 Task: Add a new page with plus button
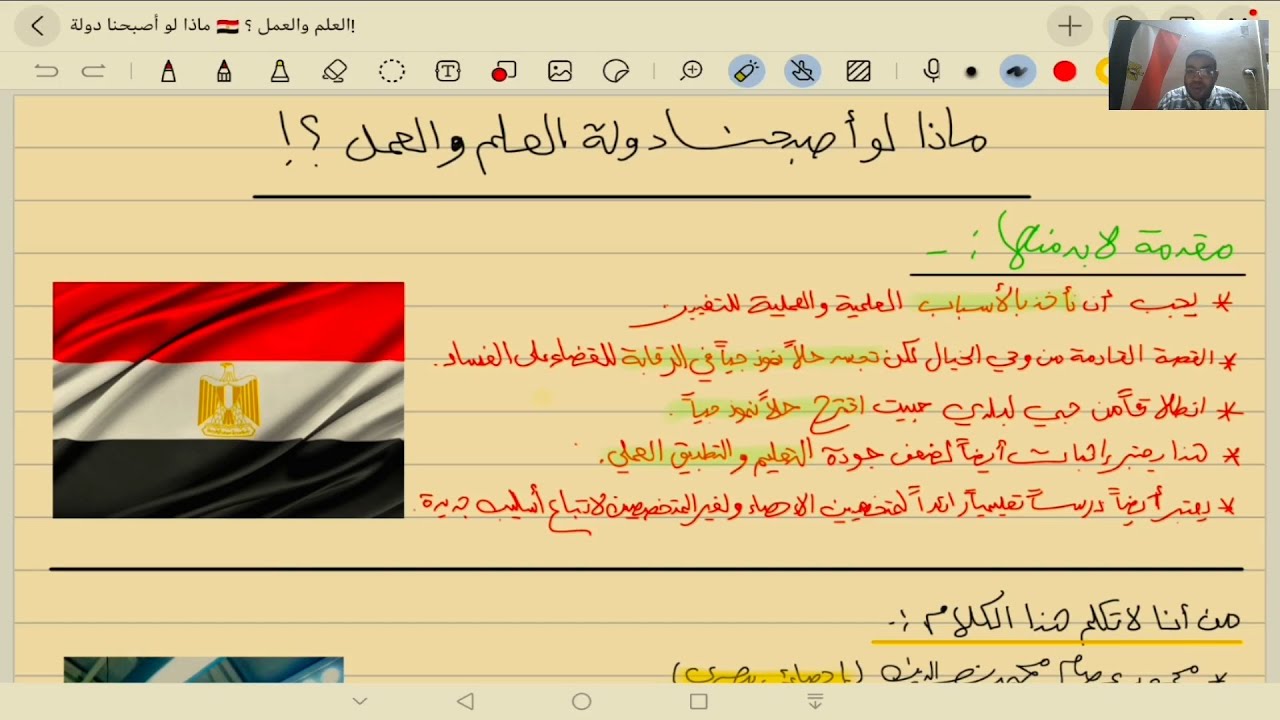1070,26
